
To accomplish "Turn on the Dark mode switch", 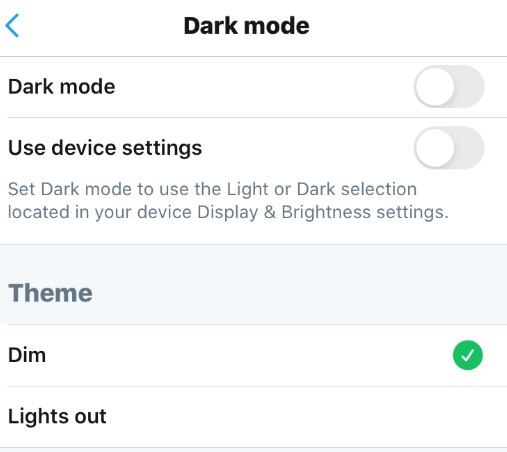I will [x=449, y=86].
